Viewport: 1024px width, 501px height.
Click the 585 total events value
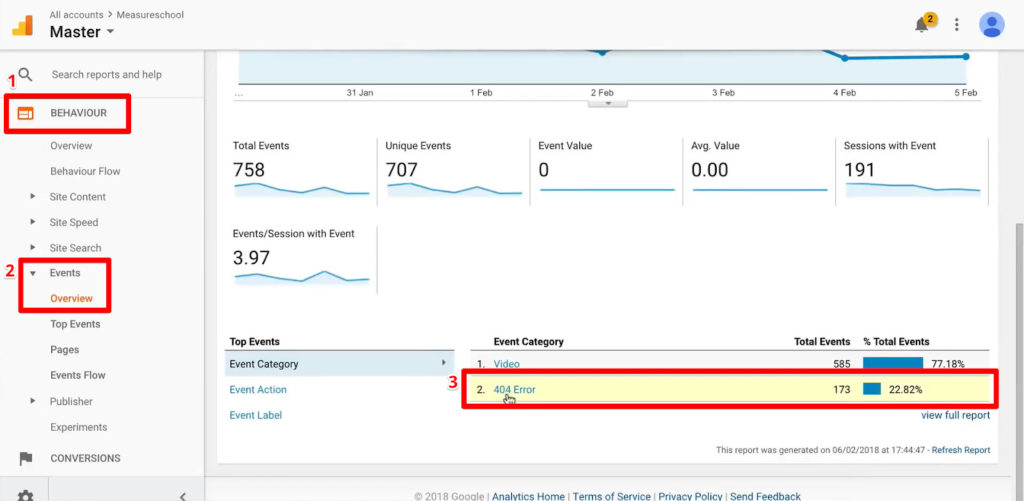tap(842, 364)
